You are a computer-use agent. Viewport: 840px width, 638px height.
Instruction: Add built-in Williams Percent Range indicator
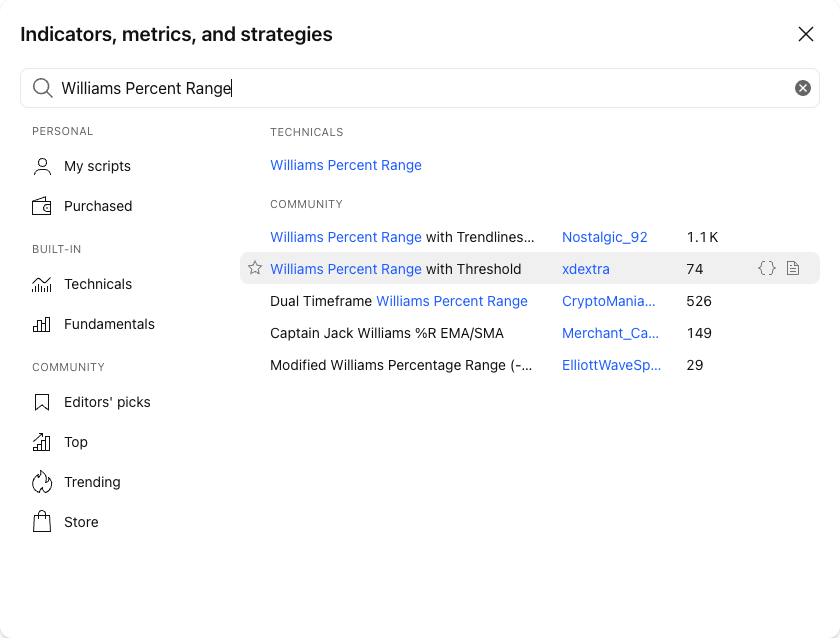tap(346, 165)
